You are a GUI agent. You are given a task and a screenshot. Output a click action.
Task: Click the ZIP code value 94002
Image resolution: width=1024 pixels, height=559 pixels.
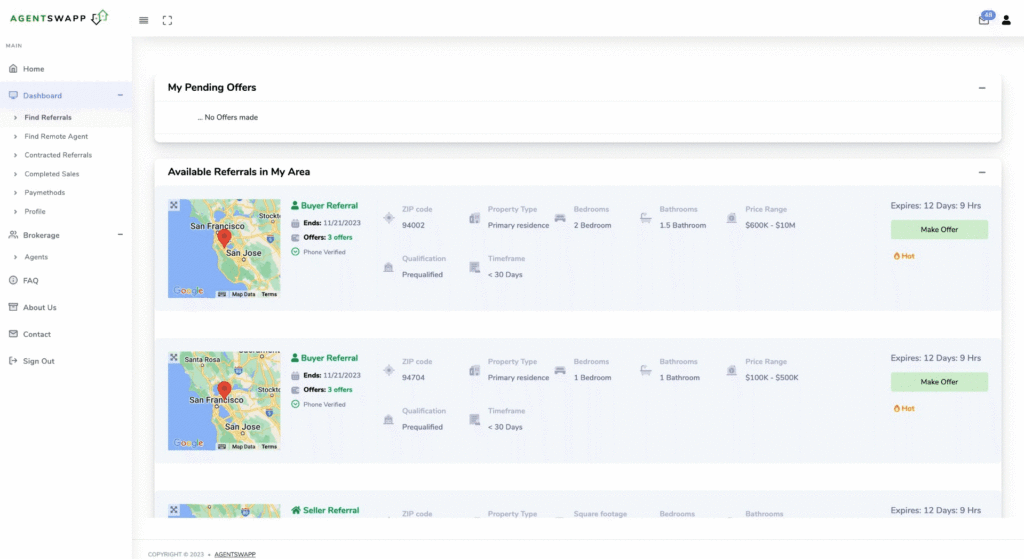413,225
